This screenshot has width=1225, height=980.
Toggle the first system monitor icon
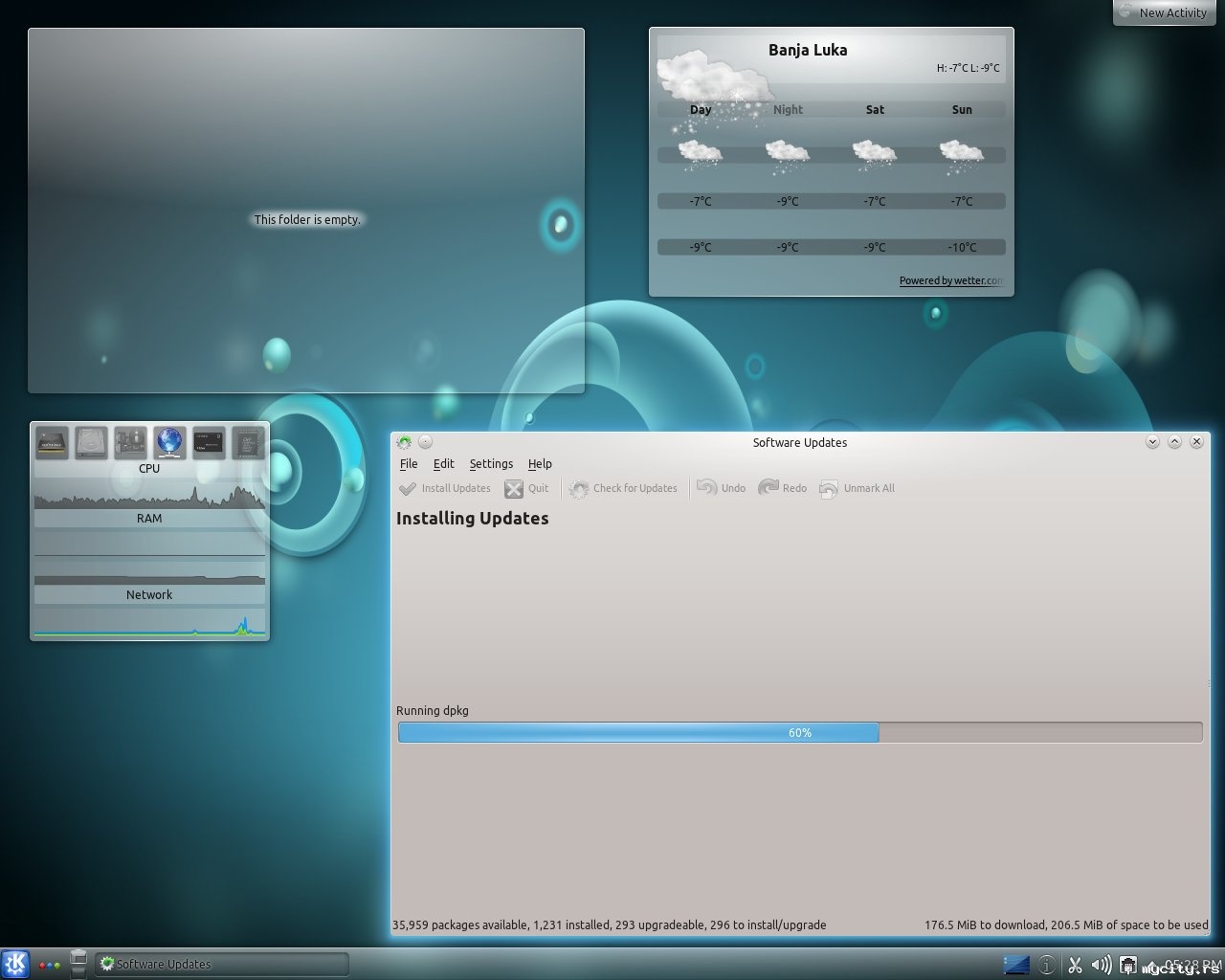[53, 442]
